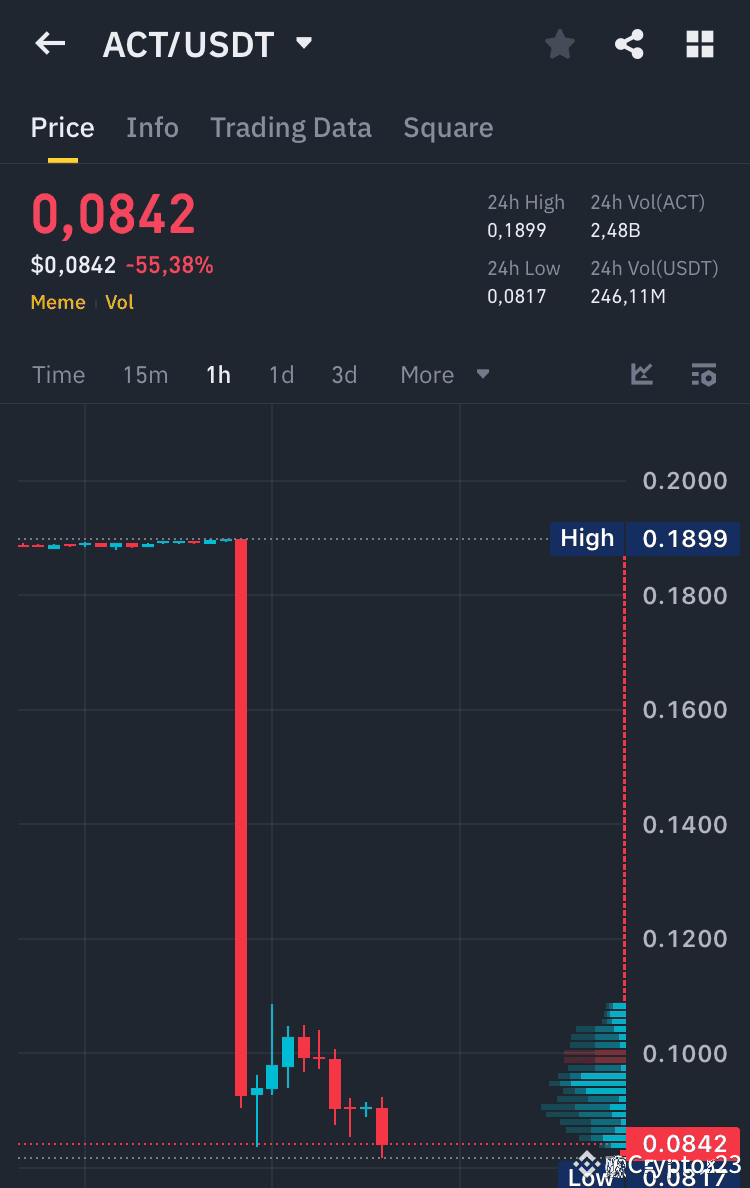
Task: Switch to the Time chart view
Action: tap(58, 374)
